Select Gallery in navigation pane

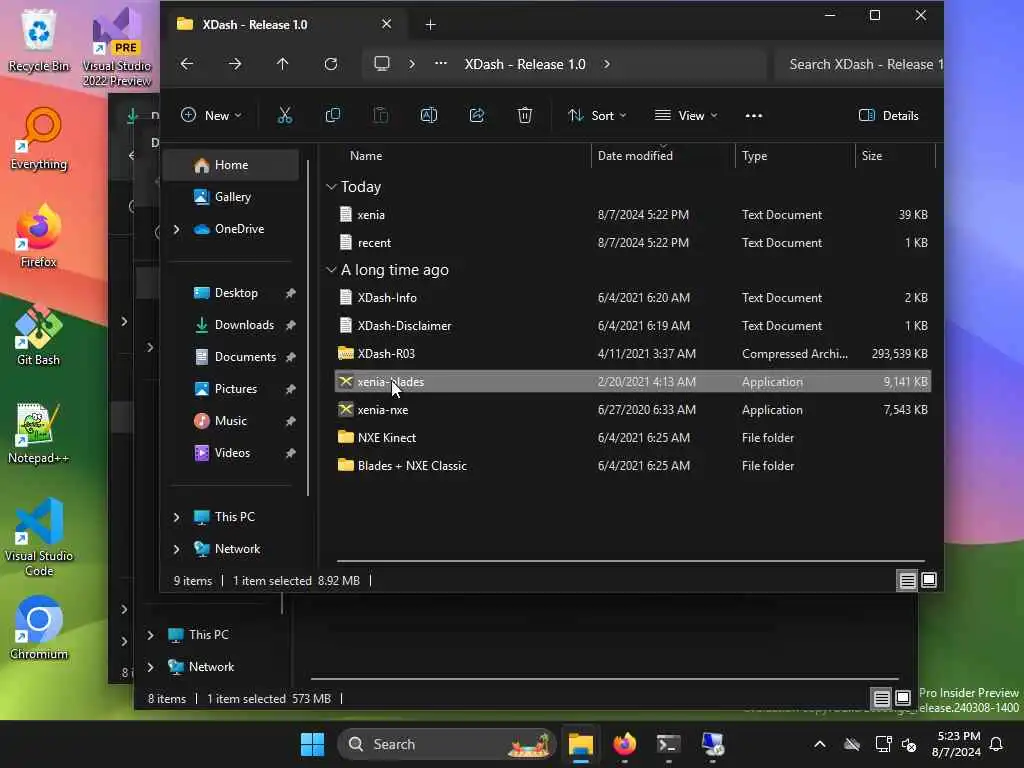[x=230, y=197]
